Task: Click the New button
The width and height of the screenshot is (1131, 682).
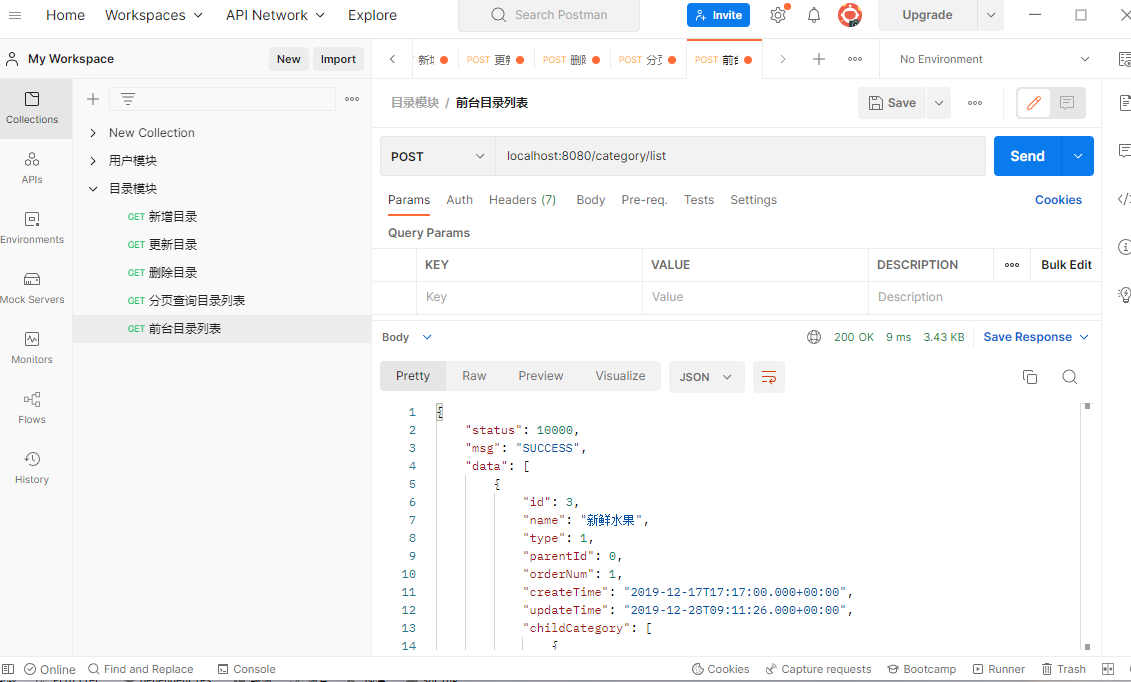Action: 289,59
